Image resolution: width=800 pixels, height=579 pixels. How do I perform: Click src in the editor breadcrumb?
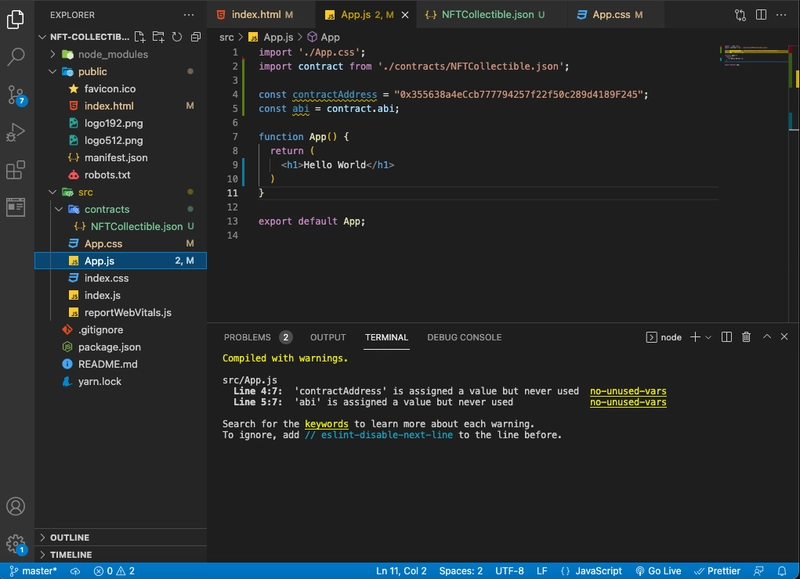tap(227, 37)
